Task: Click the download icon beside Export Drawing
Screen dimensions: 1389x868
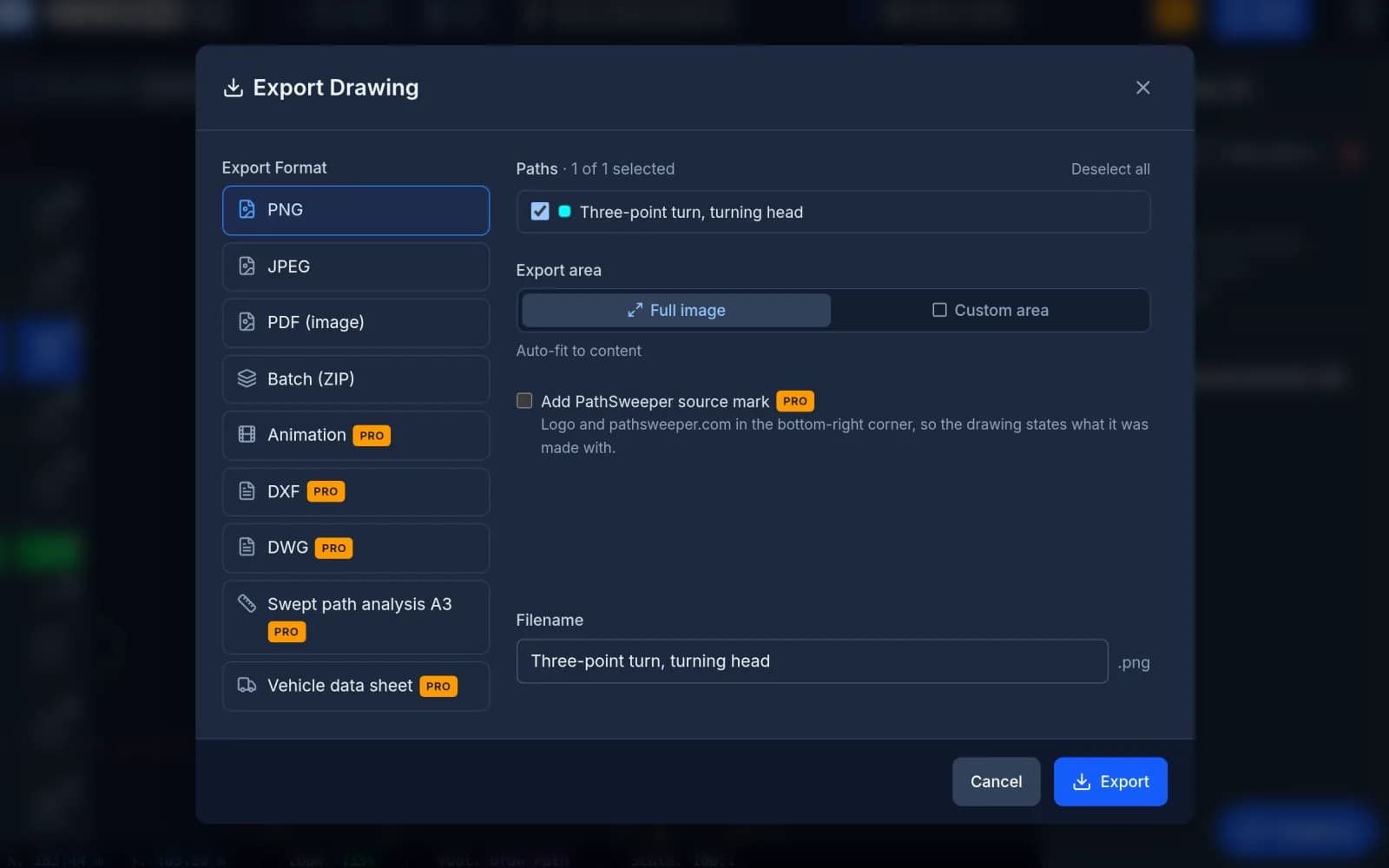Action: tap(233, 88)
